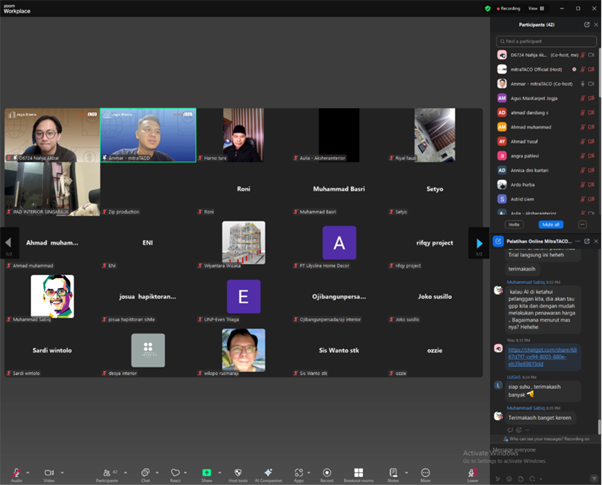Toggle the Video camera button
This screenshot has height=485, width=602.
[x=48, y=472]
